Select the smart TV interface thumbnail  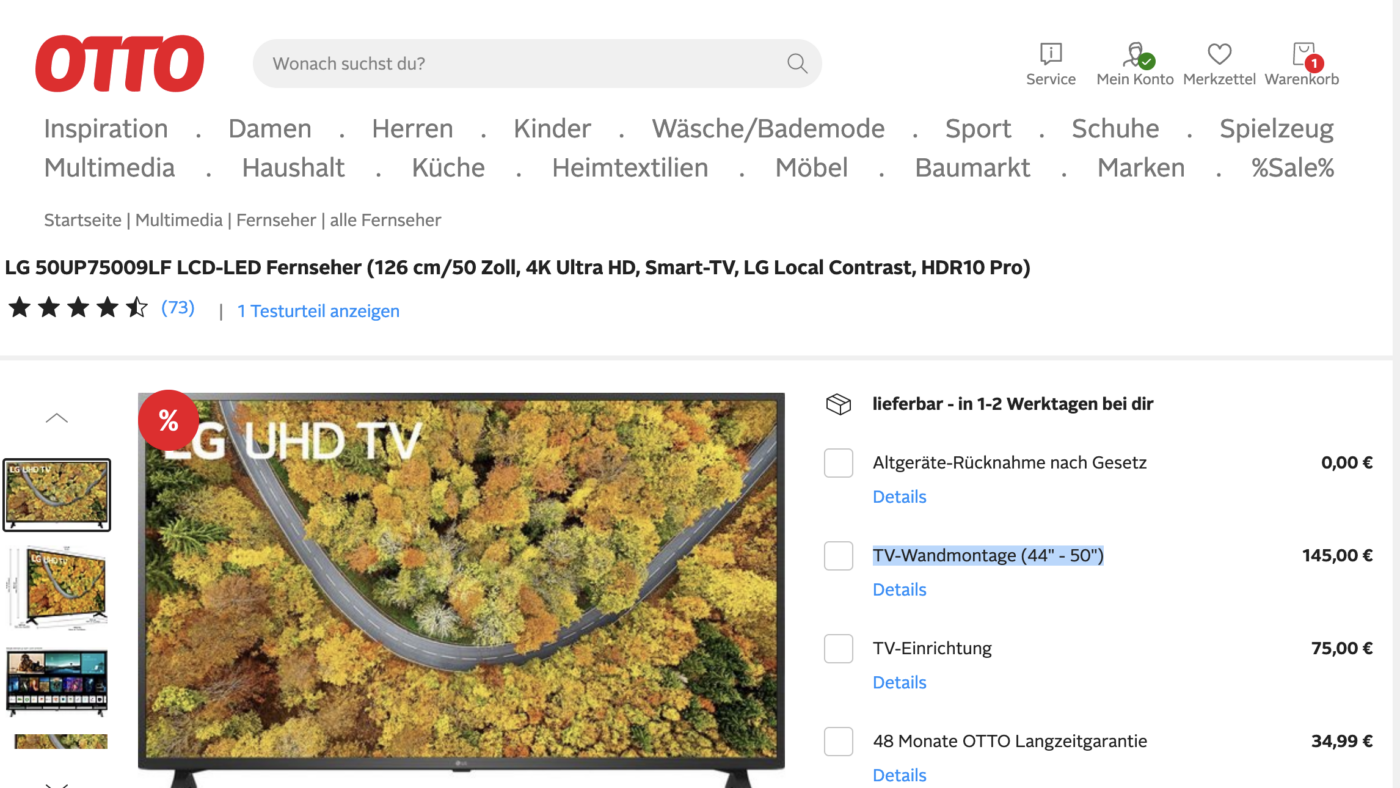57,682
